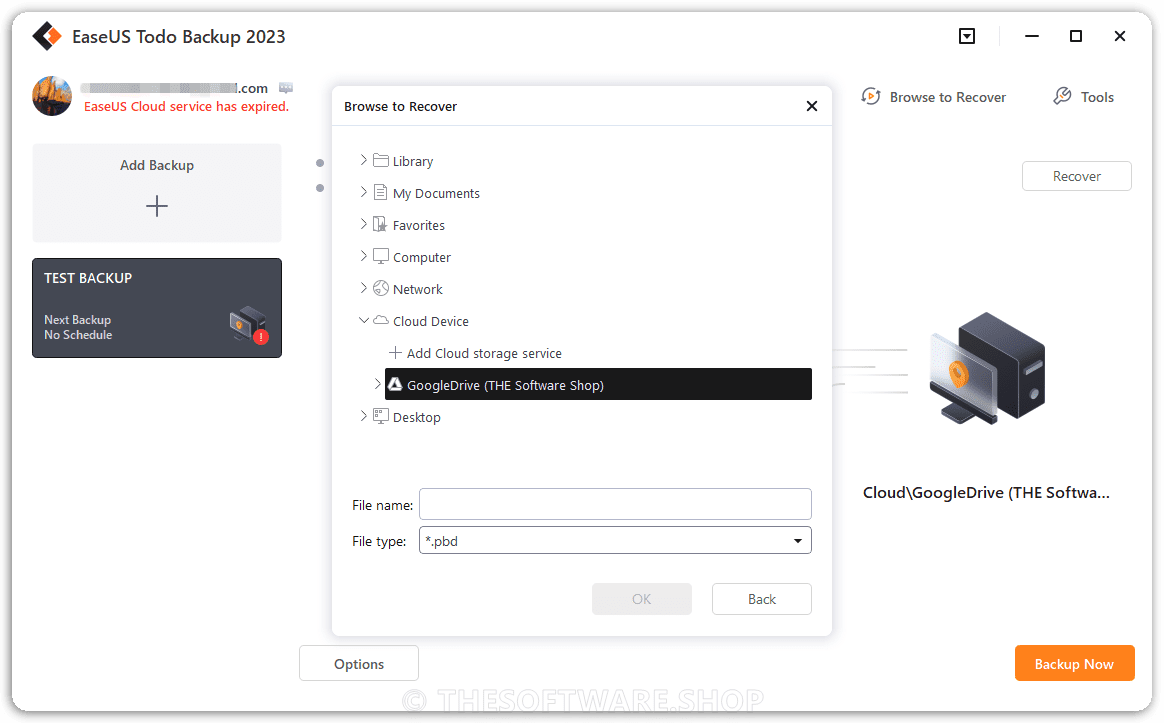Click the backup destination computer illustration
1164x723 pixels.
click(988, 368)
